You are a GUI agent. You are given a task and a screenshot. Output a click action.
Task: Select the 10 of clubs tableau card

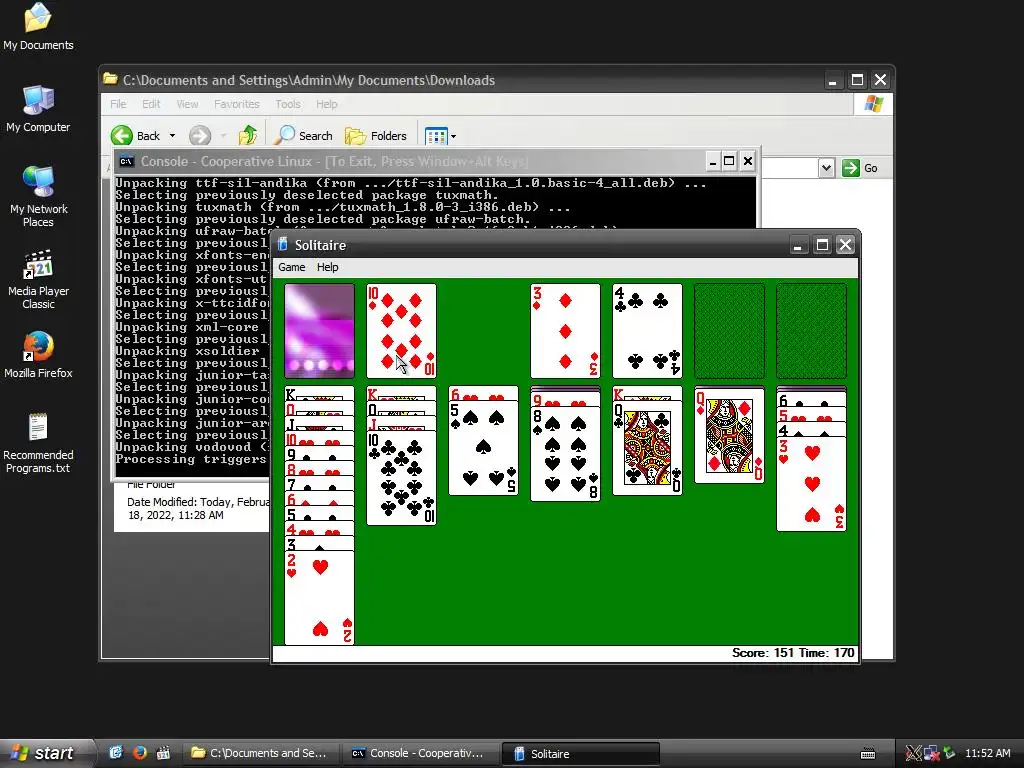[401, 478]
